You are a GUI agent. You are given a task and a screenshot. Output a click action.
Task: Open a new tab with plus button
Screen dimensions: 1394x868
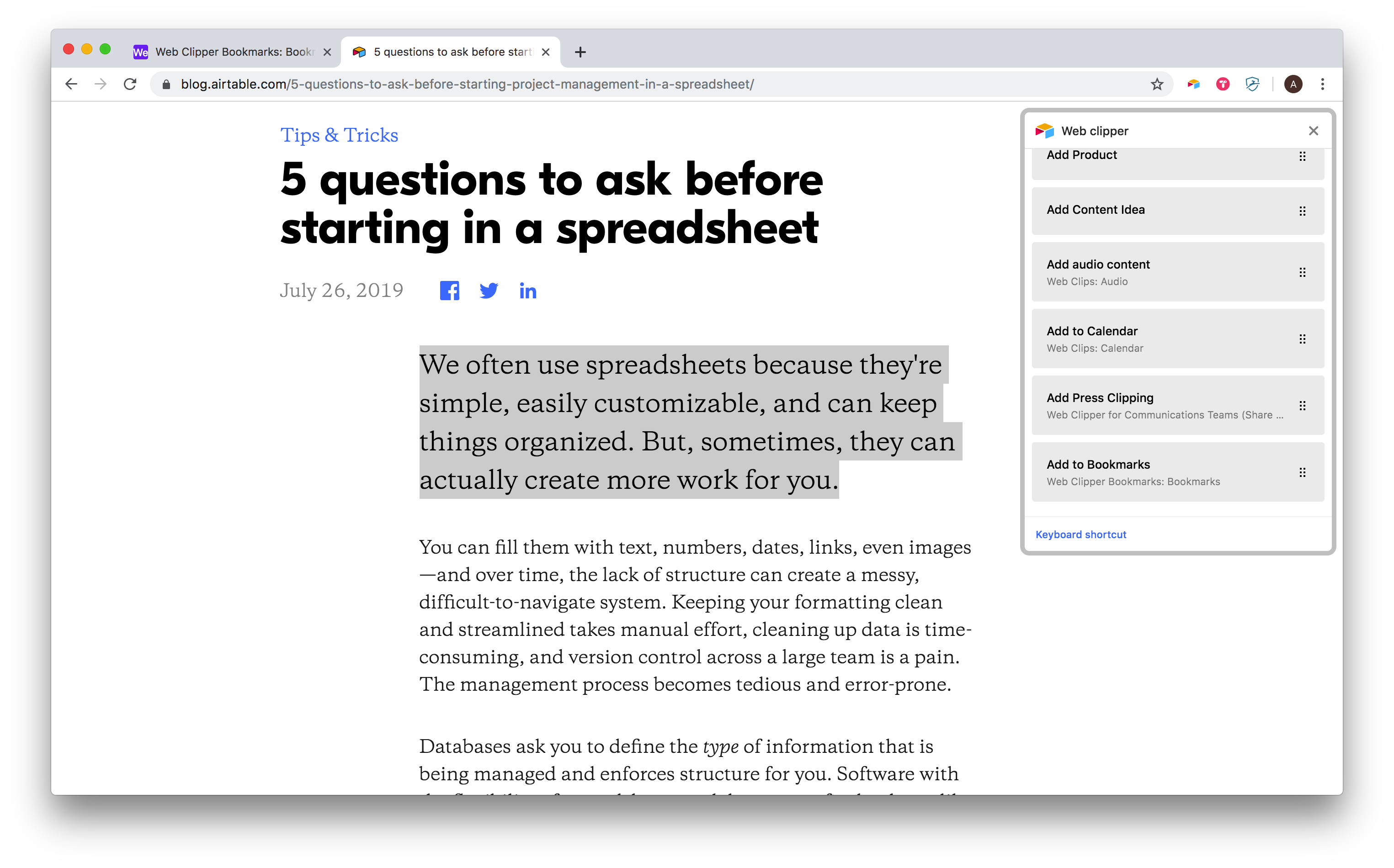coord(580,52)
